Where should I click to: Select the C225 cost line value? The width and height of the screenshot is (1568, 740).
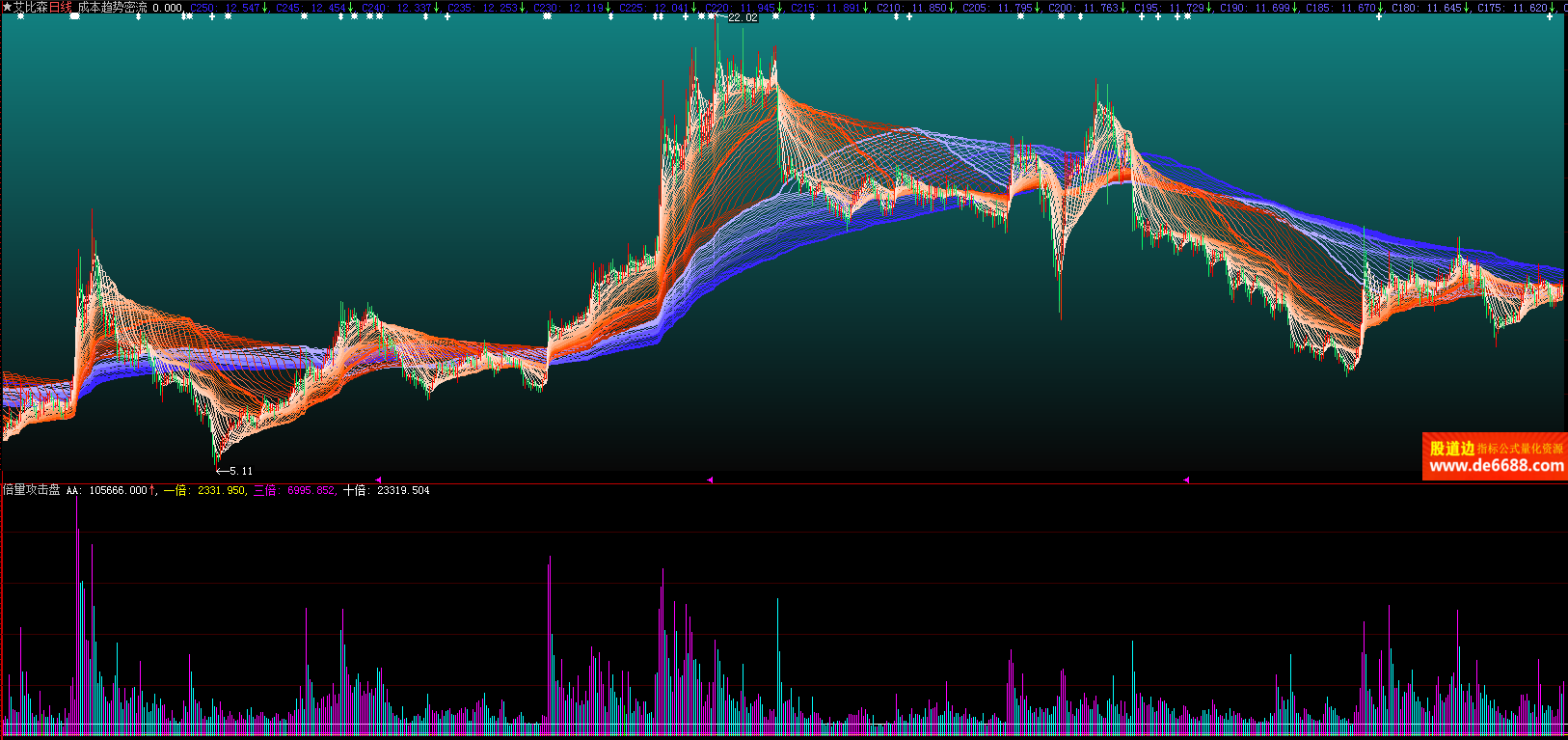click(654, 8)
